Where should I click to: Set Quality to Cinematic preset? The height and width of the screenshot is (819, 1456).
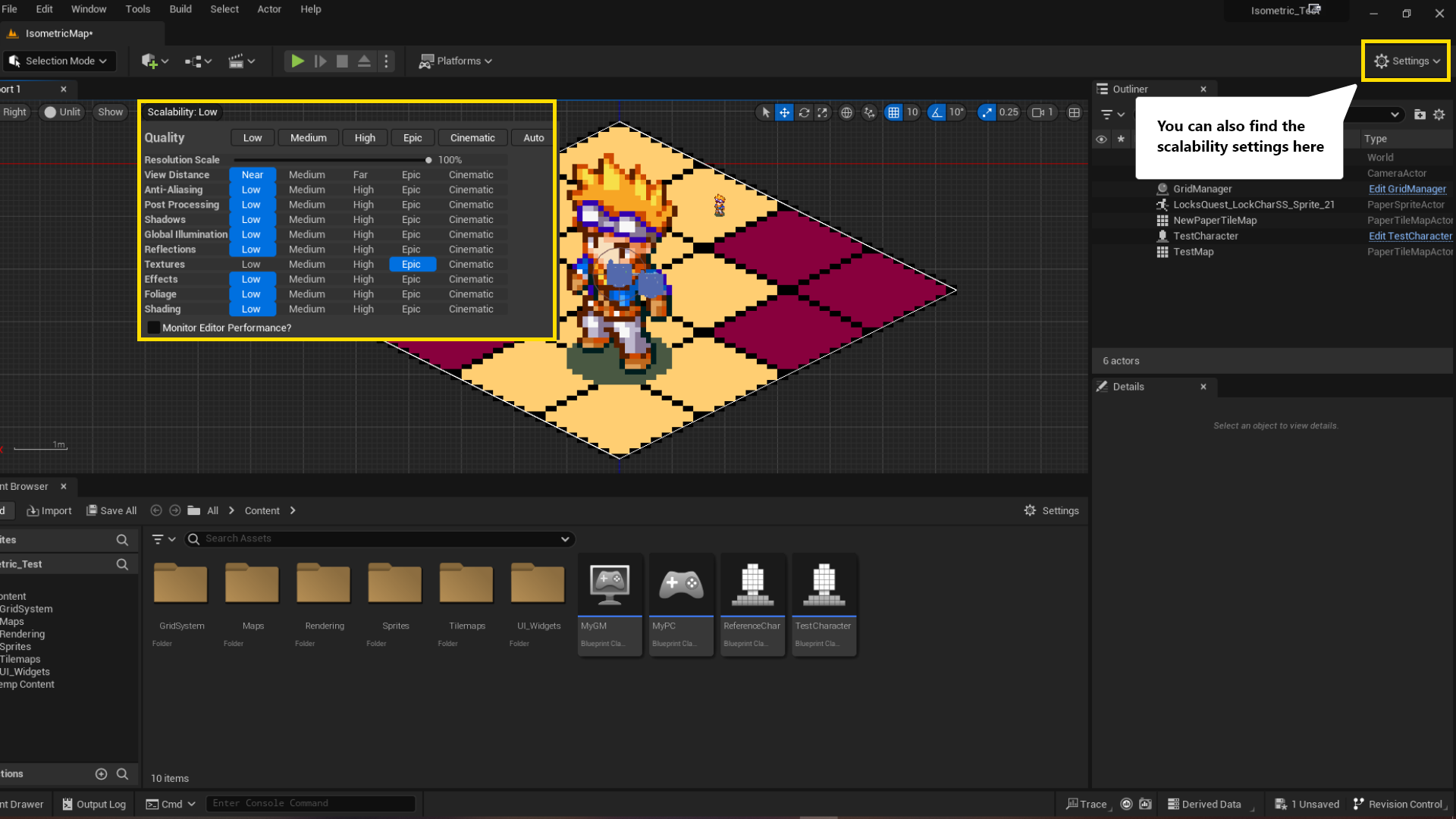[472, 137]
